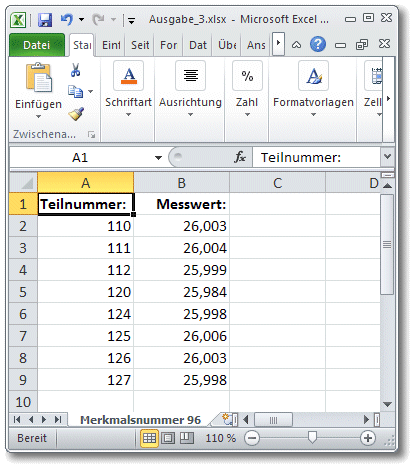Click the Einfügen paste button

click(x=38, y=90)
